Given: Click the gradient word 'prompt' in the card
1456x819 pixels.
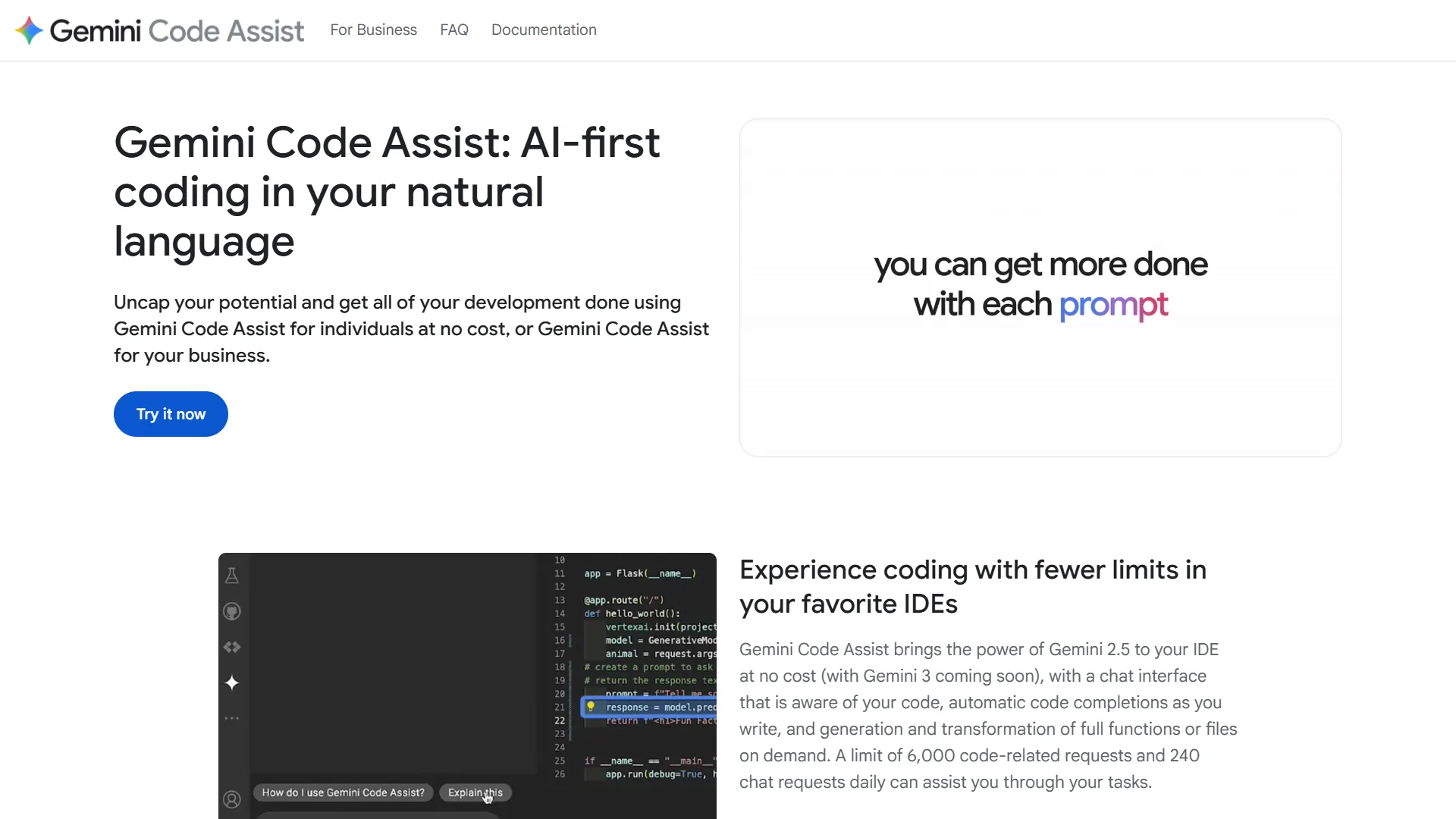Looking at the screenshot, I should [1113, 305].
